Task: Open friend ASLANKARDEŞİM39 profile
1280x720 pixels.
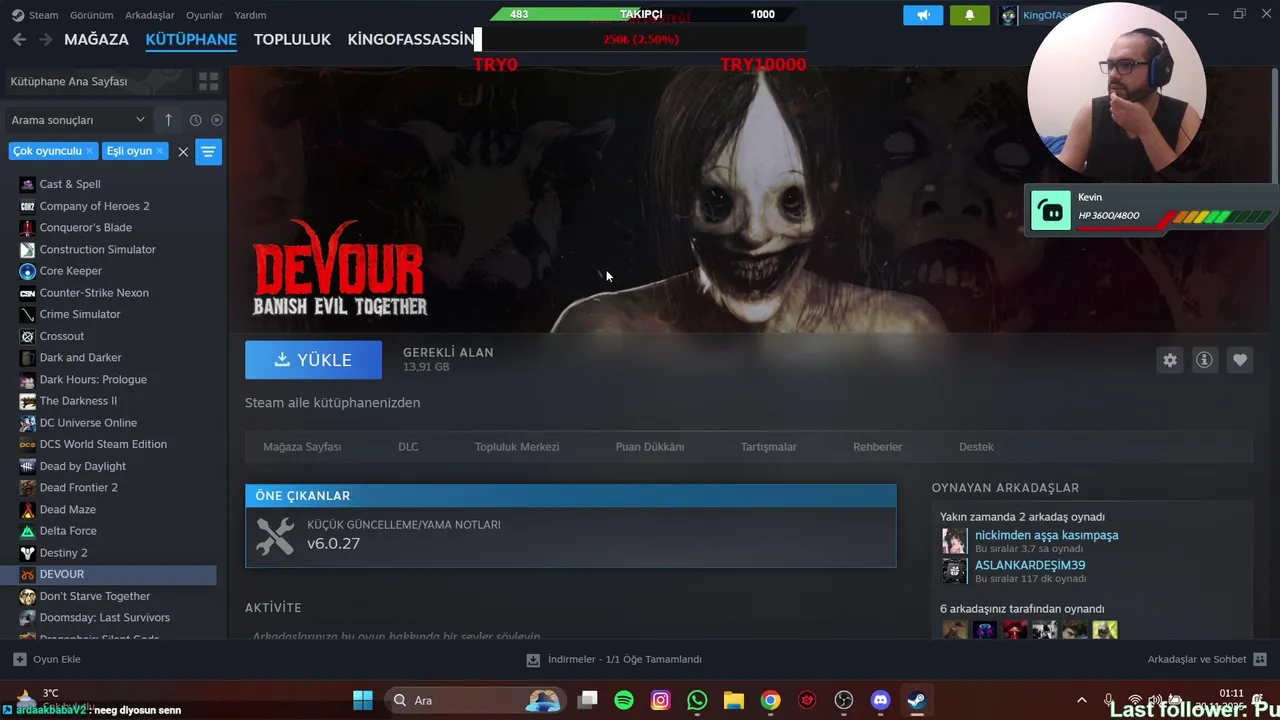Action: pos(1030,565)
